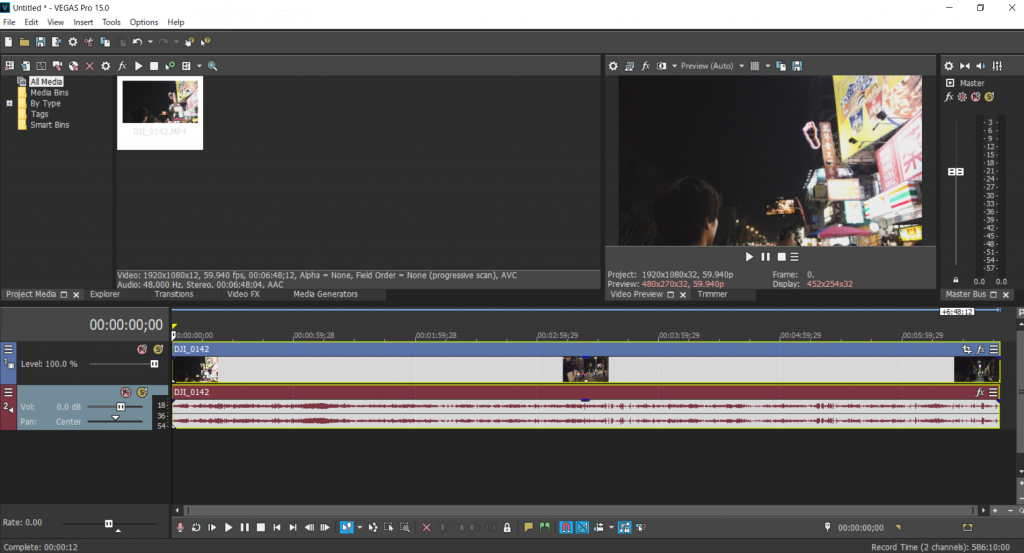Image resolution: width=1024 pixels, height=553 pixels.
Task: Open the undo history dropdown arrow
Action: tap(150, 42)
